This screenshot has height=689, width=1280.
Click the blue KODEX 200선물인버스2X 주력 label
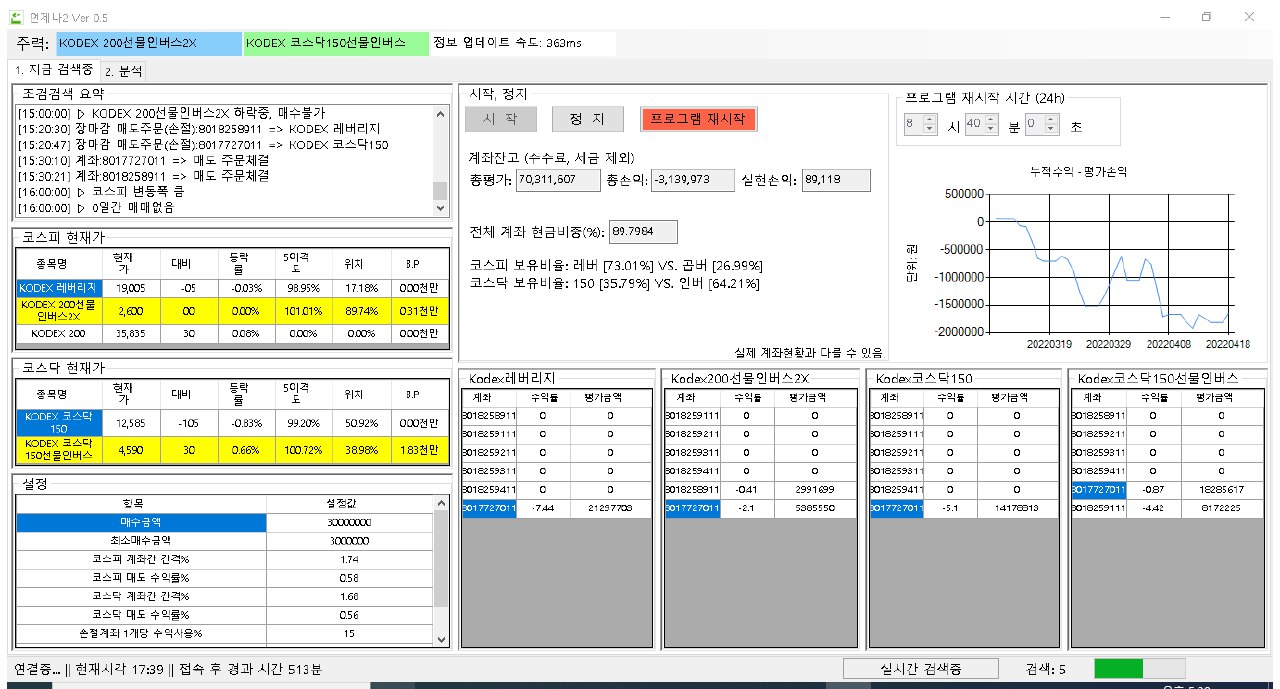click(148, 44)
